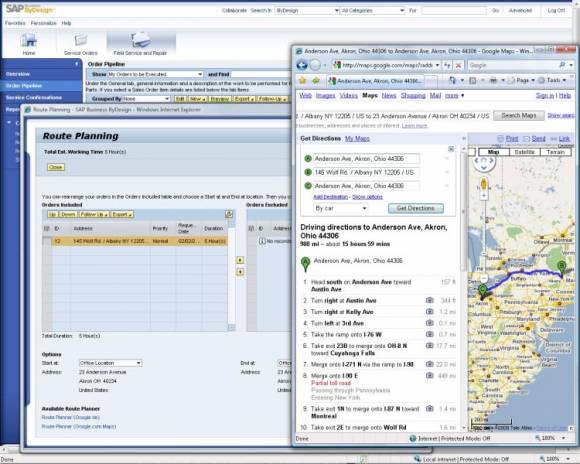Click the zoom-out minus on the map
This screenshot has height=464, width=580.
[x=484, y=278]
